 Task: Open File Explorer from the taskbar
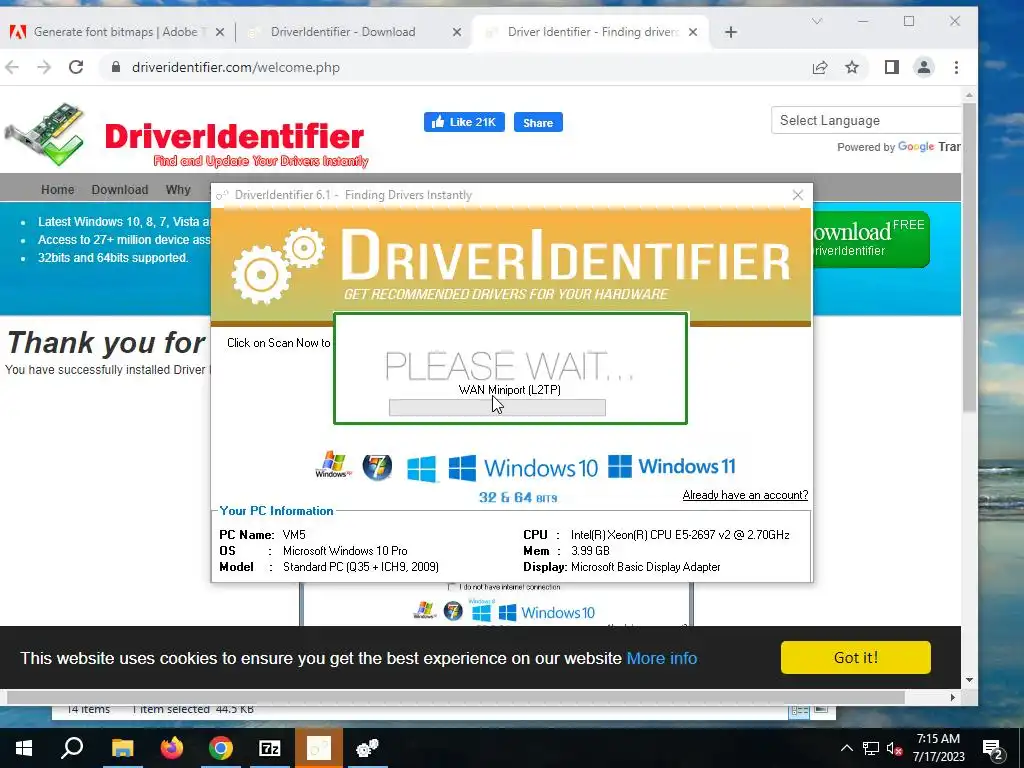coord(122,748)
